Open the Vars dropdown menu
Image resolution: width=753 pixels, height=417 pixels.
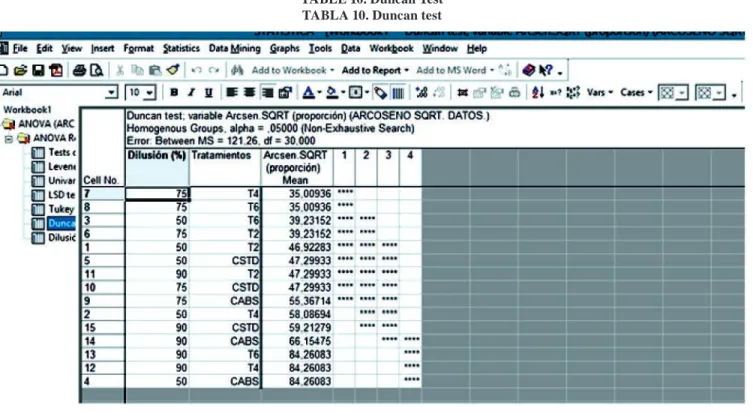(600, 92)
